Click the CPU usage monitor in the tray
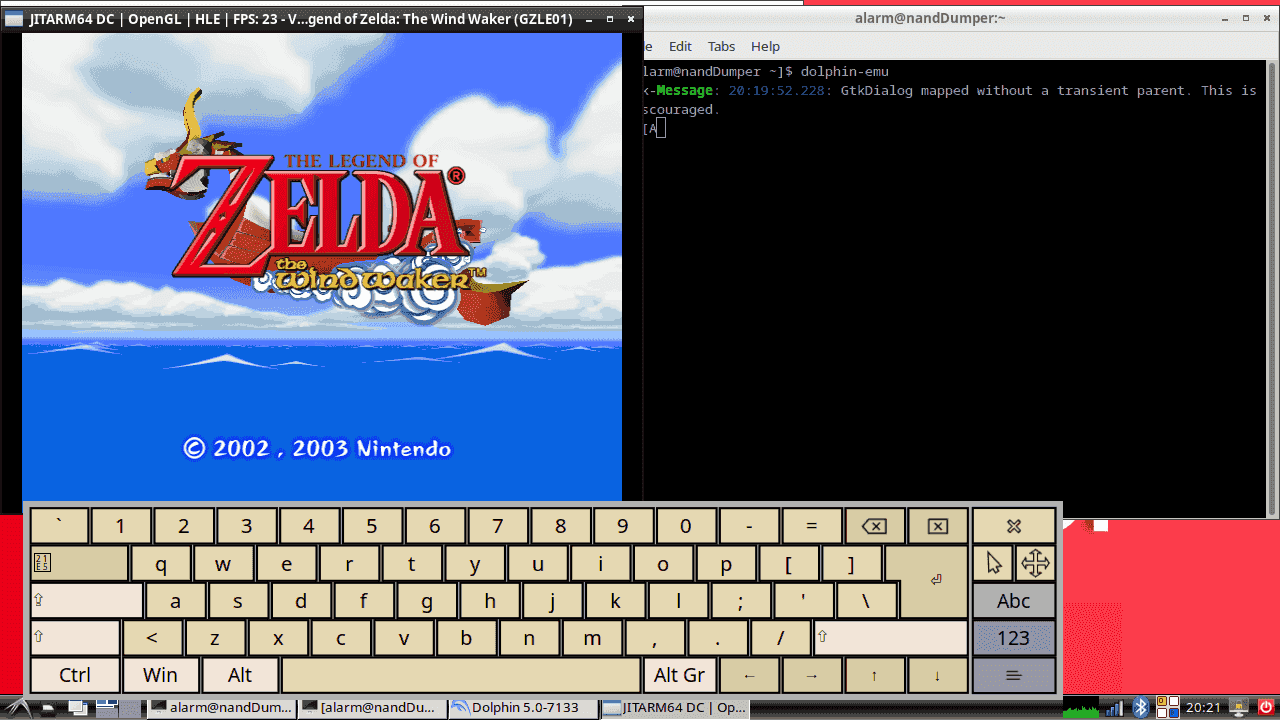The image size is (1280, 720). pos(1080,708)
